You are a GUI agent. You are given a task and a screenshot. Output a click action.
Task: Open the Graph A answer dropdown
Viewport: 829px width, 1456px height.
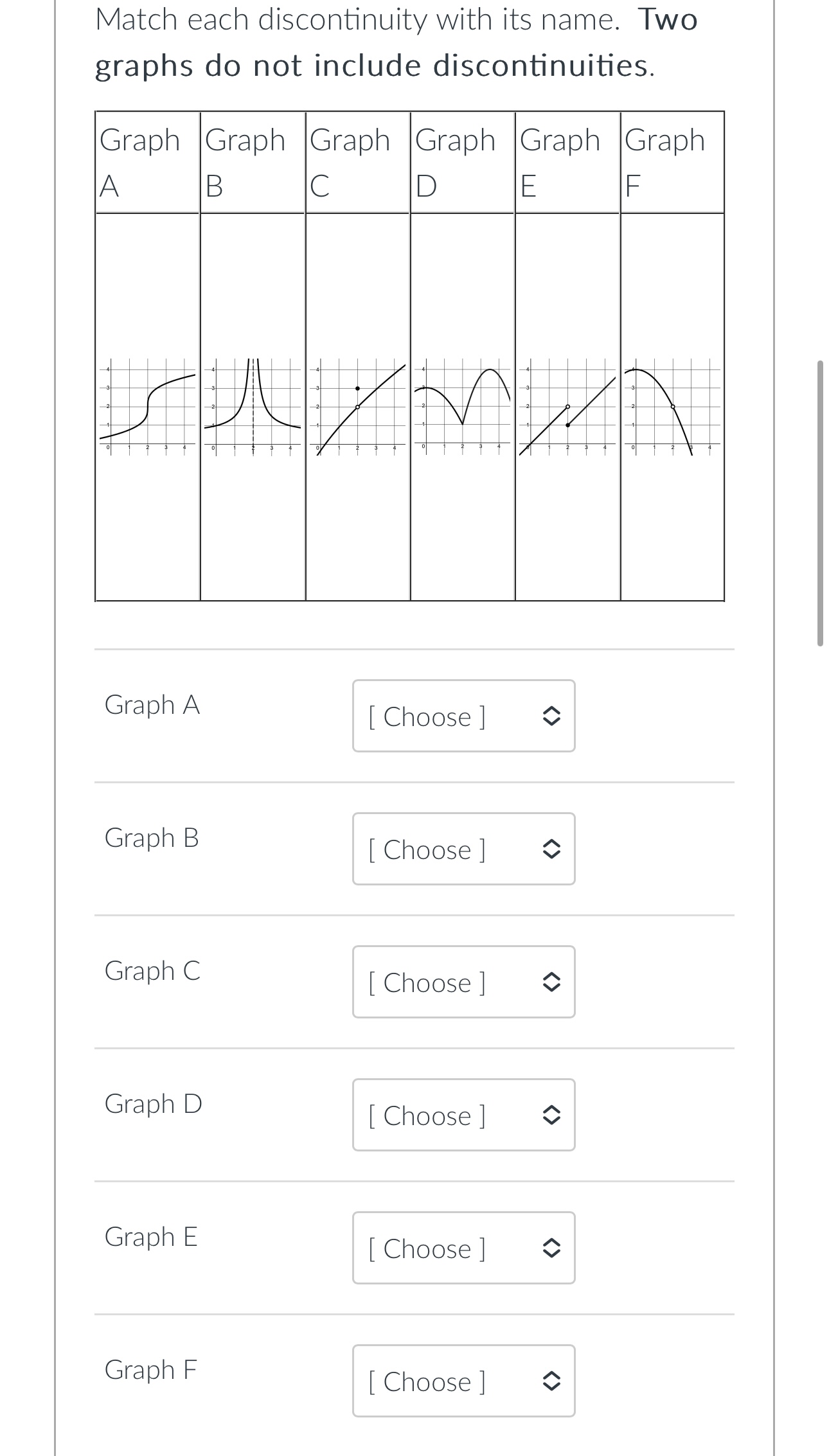pos(463,716)
